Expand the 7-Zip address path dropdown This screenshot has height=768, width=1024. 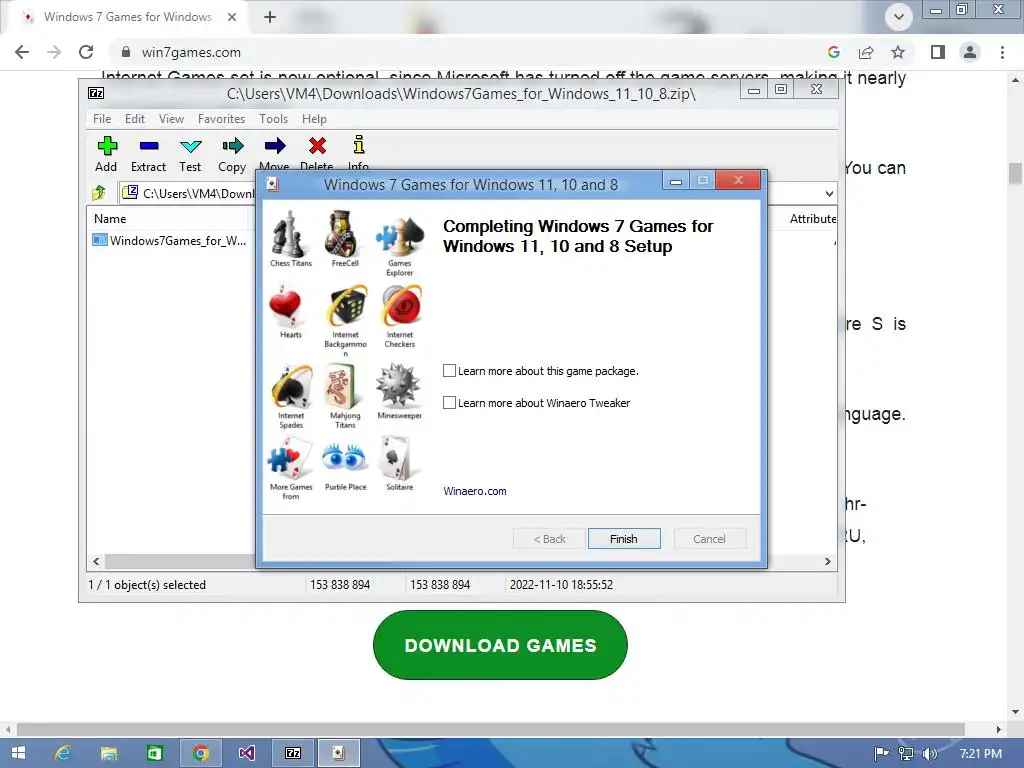pos(829,193)
